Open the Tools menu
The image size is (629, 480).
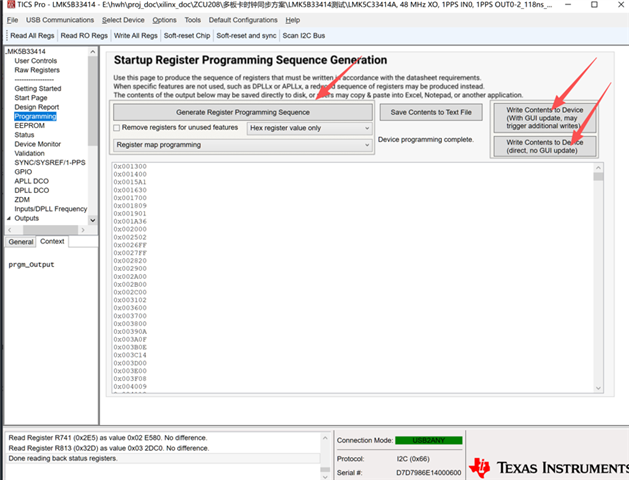(193, 20)
